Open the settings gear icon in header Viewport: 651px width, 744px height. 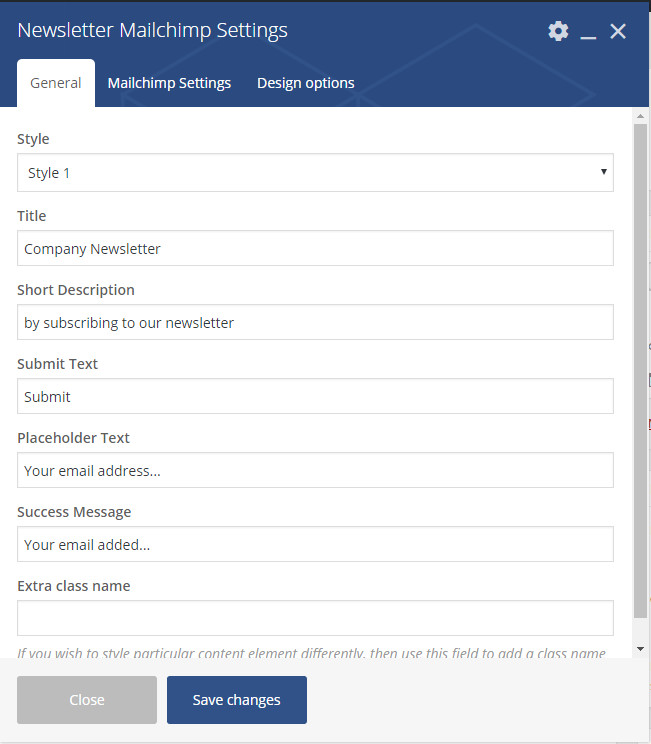pyautogui.click(x=558, y=31)
